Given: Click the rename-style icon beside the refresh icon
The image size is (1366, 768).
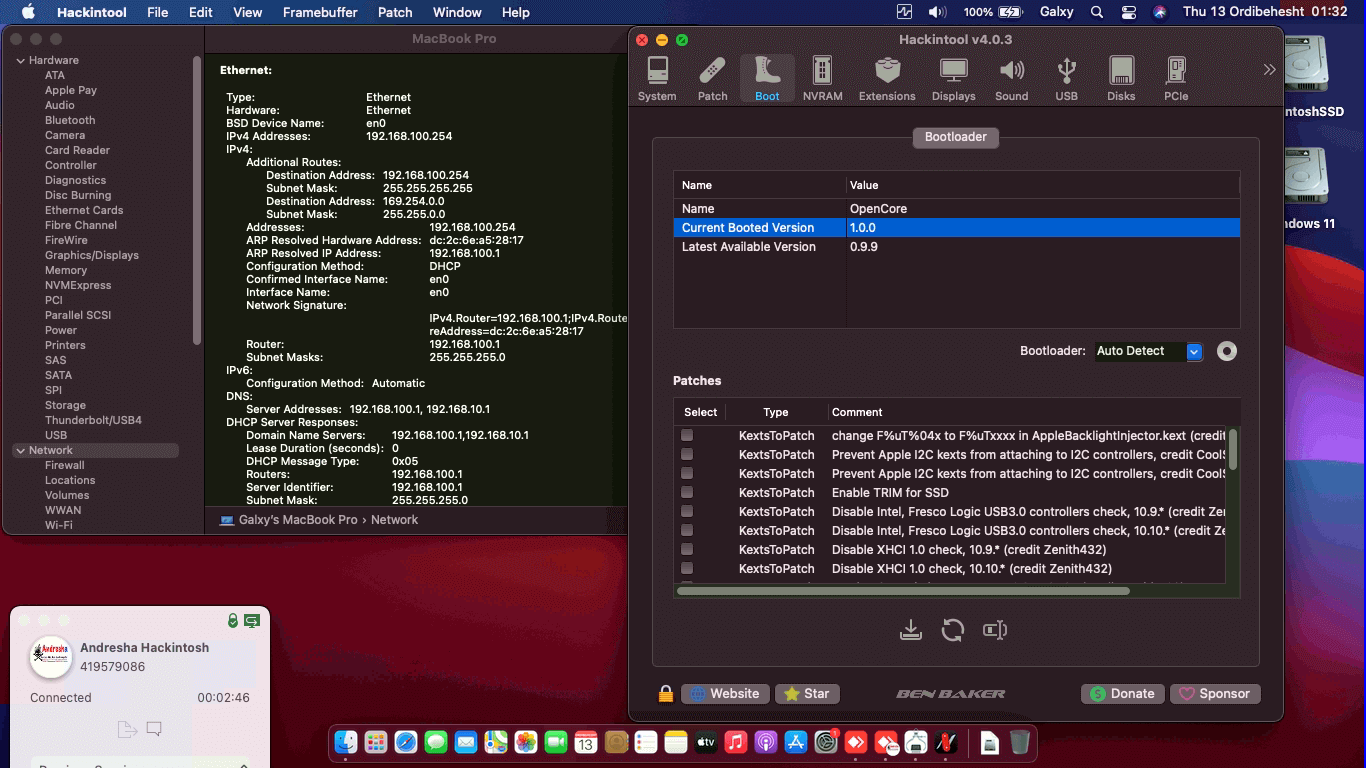Looking at the screenshot, I should (x=994, y=630).
